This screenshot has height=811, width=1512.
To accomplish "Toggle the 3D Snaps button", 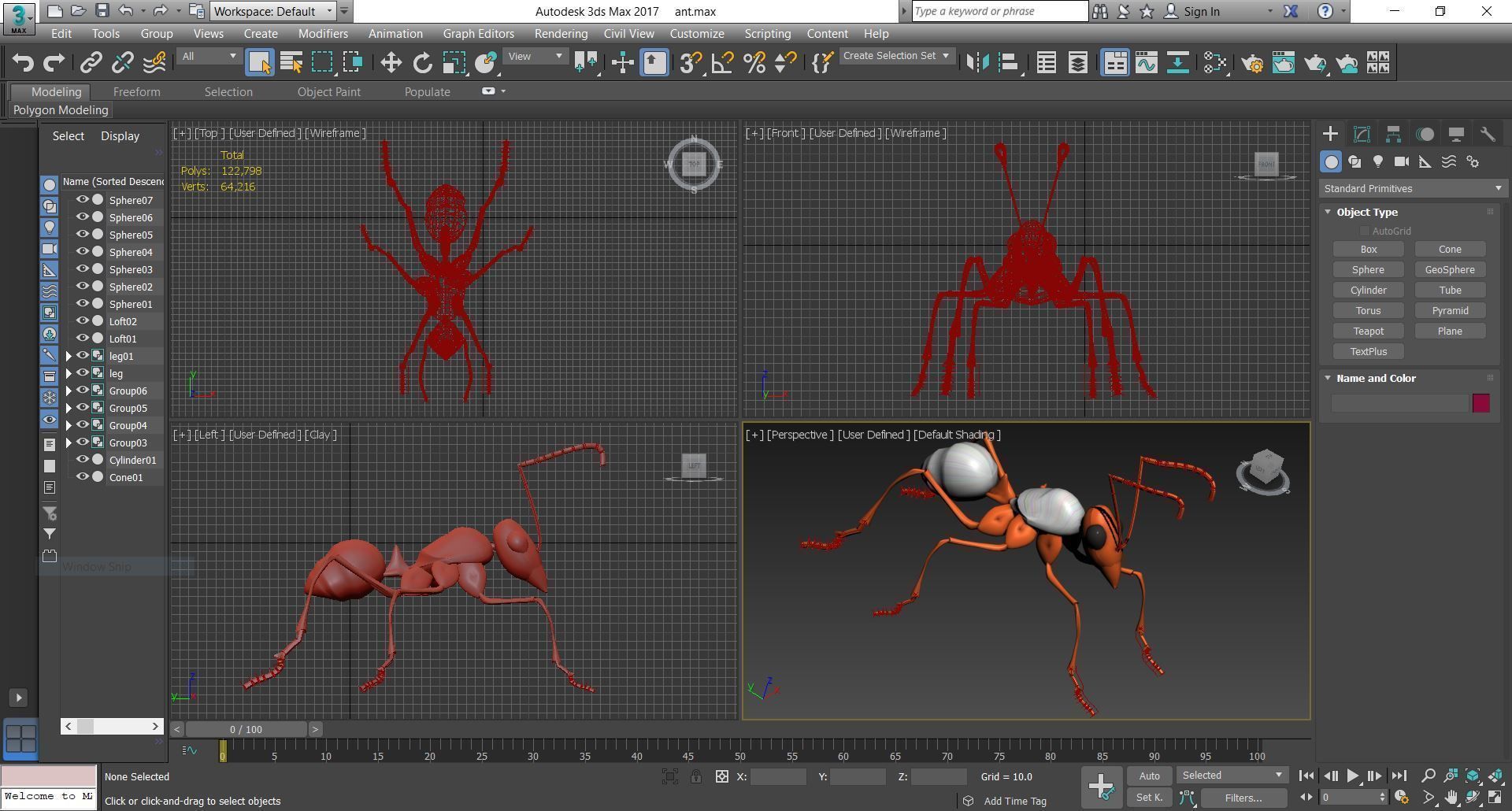I will [x=691, y=62].
